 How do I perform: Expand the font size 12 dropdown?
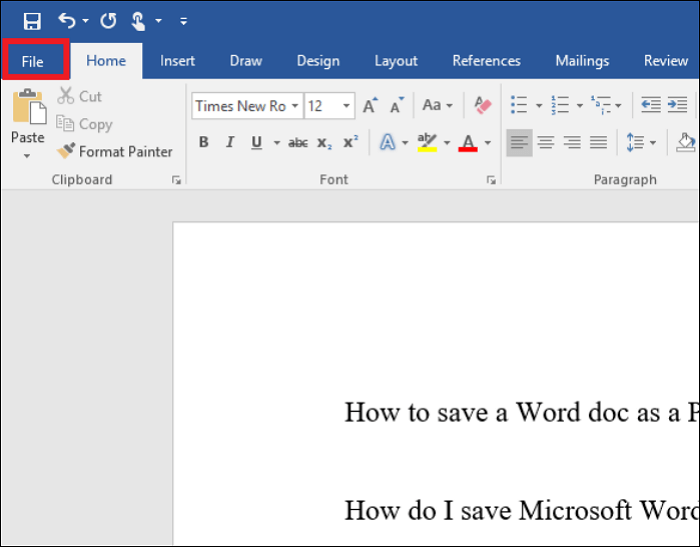(x=347, y=106)
